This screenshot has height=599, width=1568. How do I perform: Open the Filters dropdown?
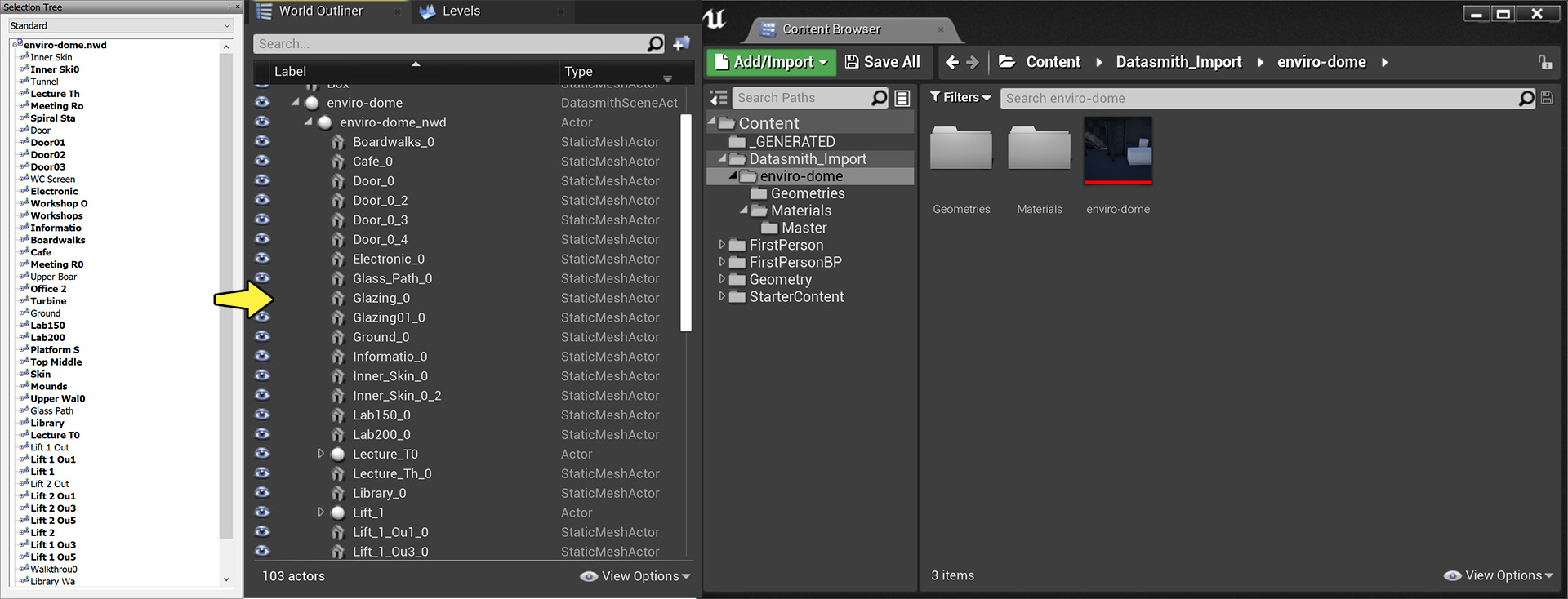tap(960, 97)
